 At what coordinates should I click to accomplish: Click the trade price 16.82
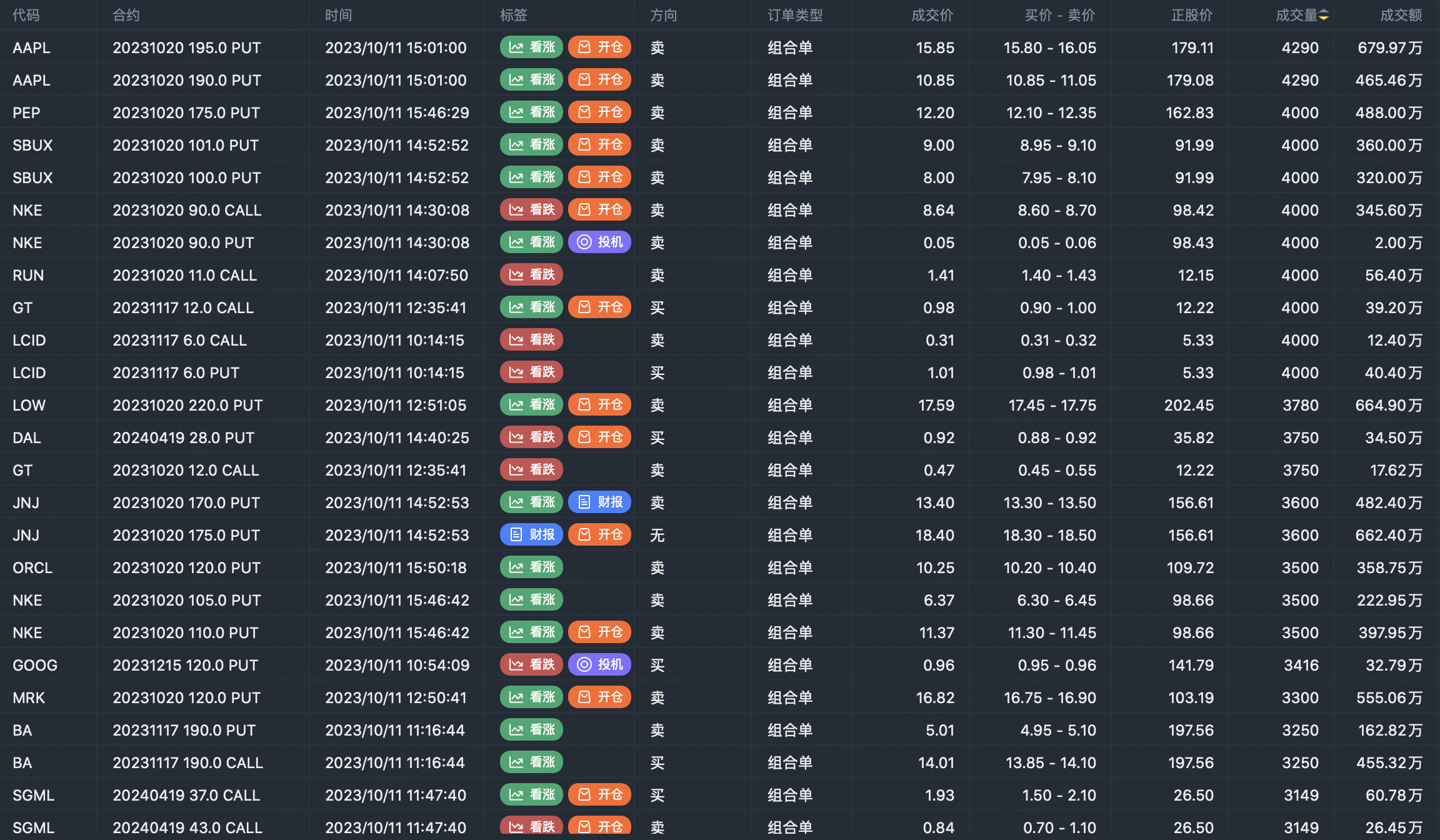pyautogui.click(x=935, y=697)
